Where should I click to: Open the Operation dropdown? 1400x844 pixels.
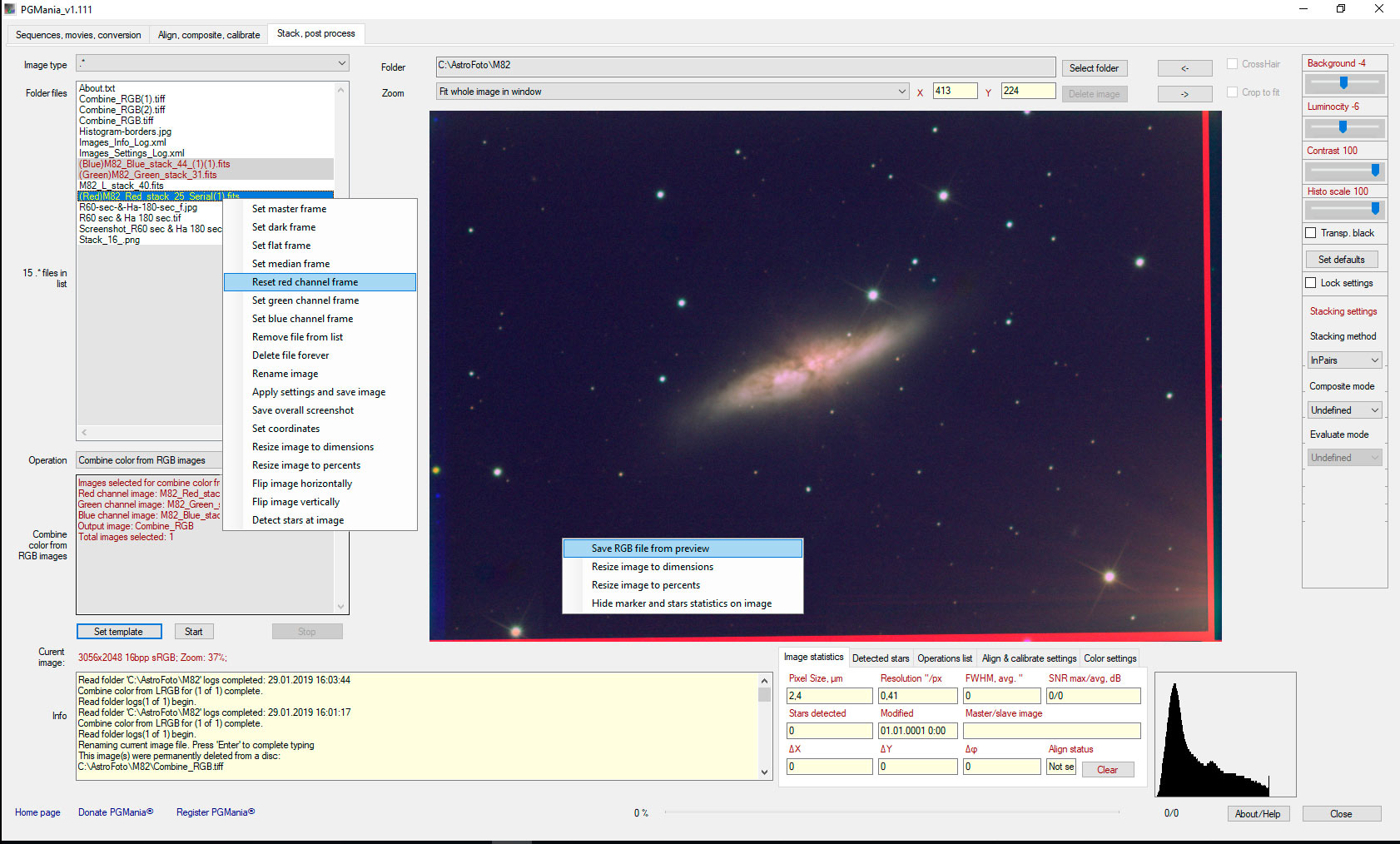pos(149,460)
